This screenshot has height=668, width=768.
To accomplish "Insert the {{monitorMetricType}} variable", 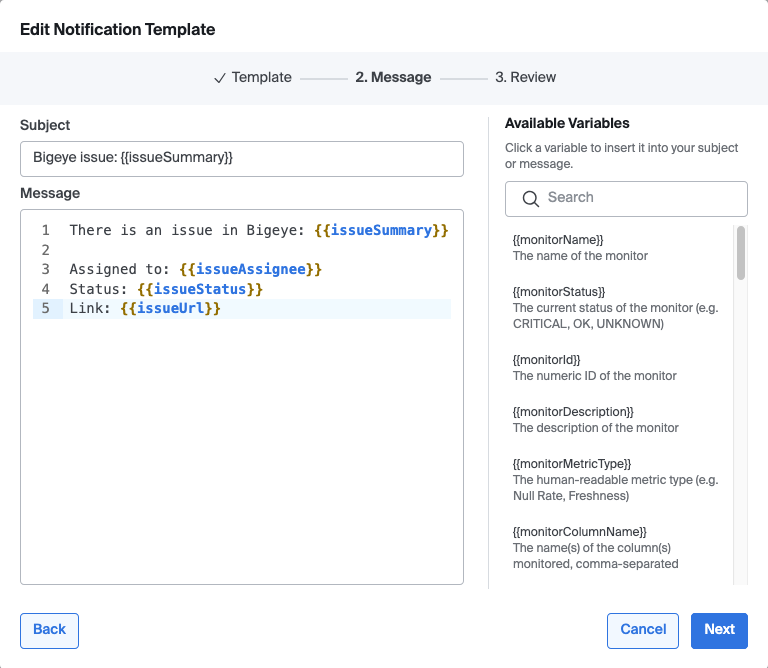I will click(x=572, y=464).
